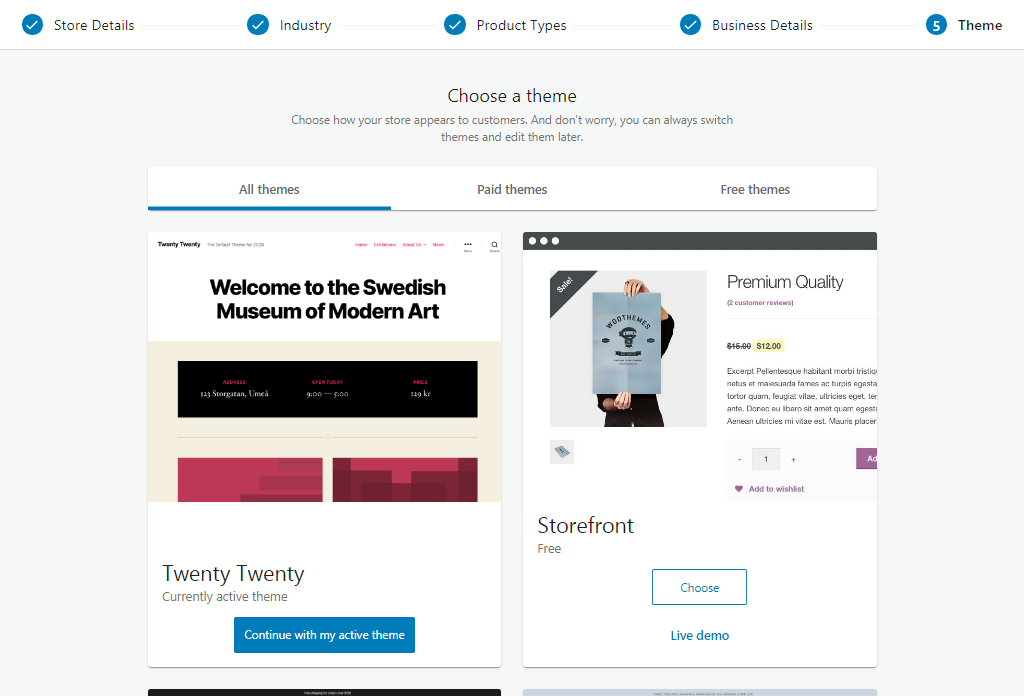Click the minus quantity stepper in the Storefront preview
1024x696 pixels.
tap(739, 460)
